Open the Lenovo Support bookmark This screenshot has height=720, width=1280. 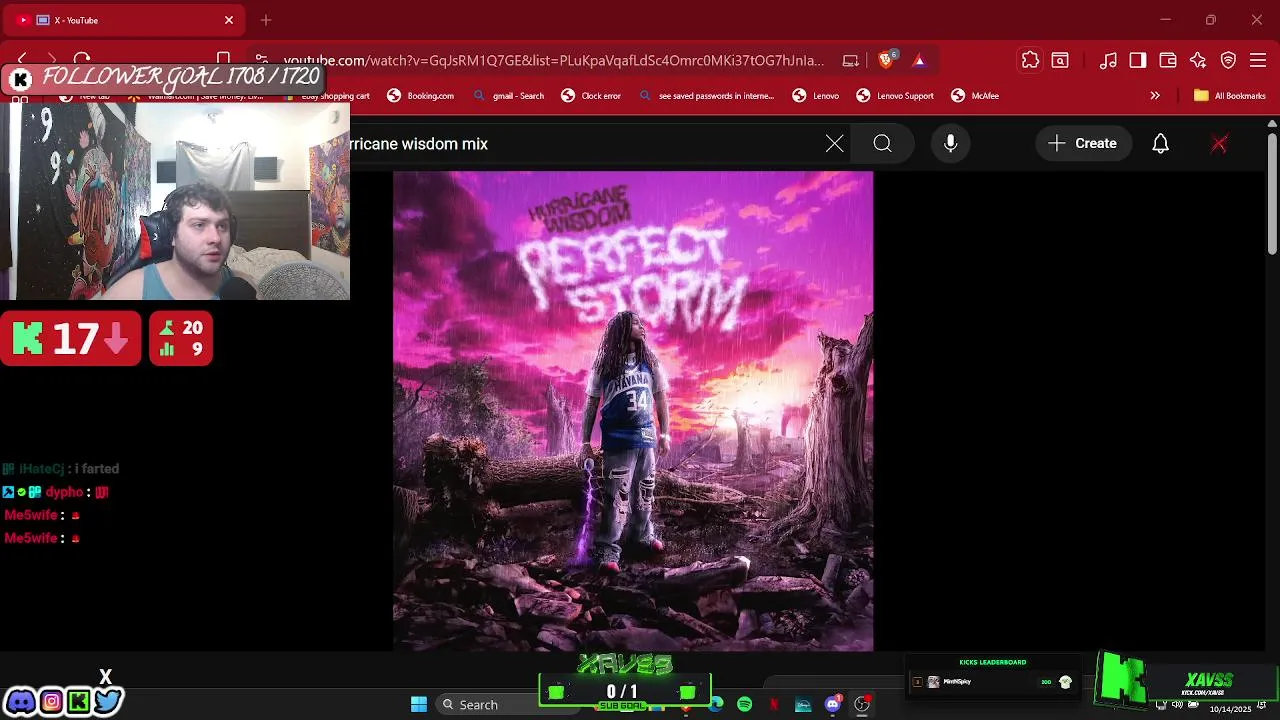point(895,96)
